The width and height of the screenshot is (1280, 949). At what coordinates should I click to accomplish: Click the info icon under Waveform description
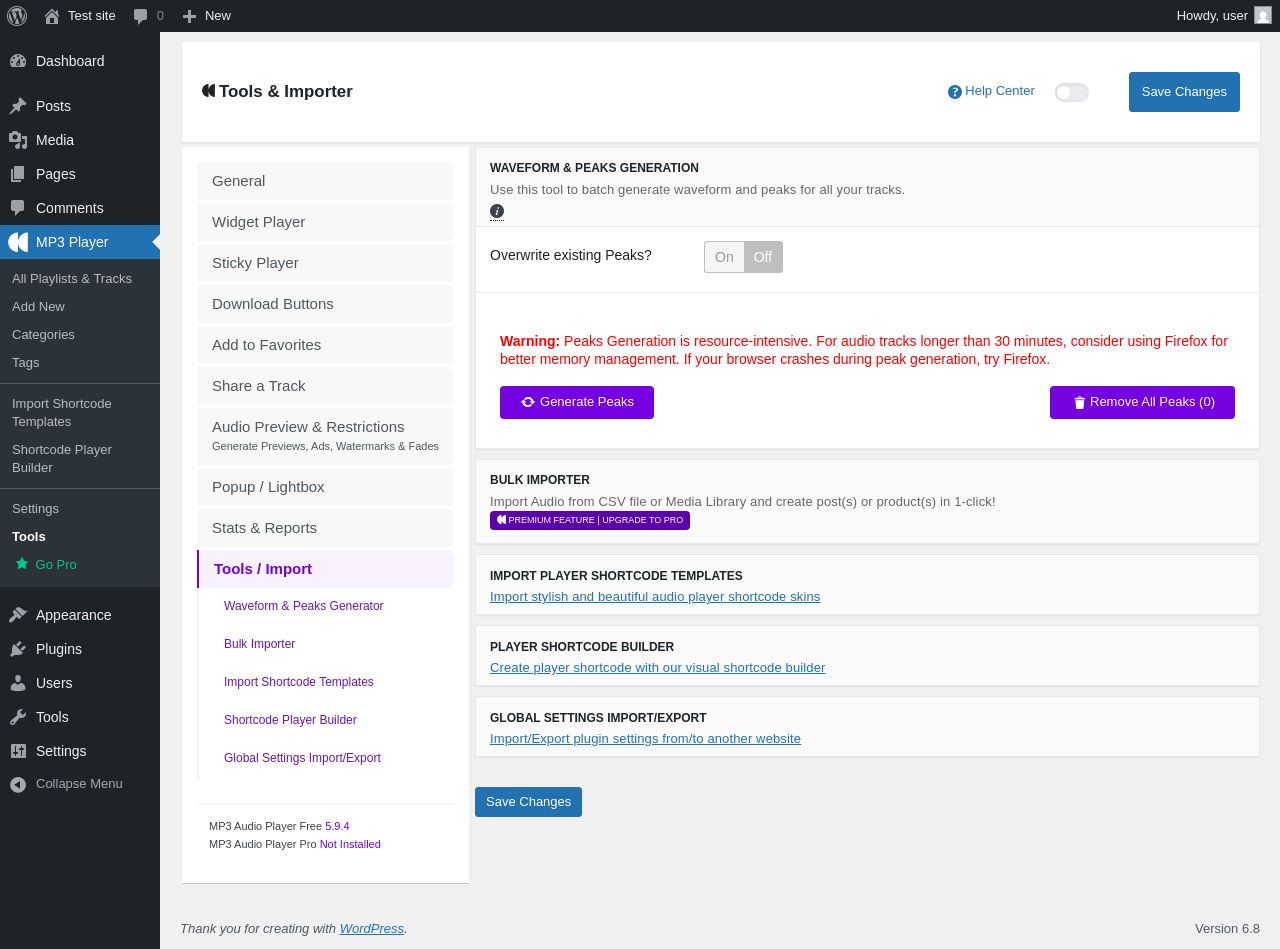coord(497,211)
